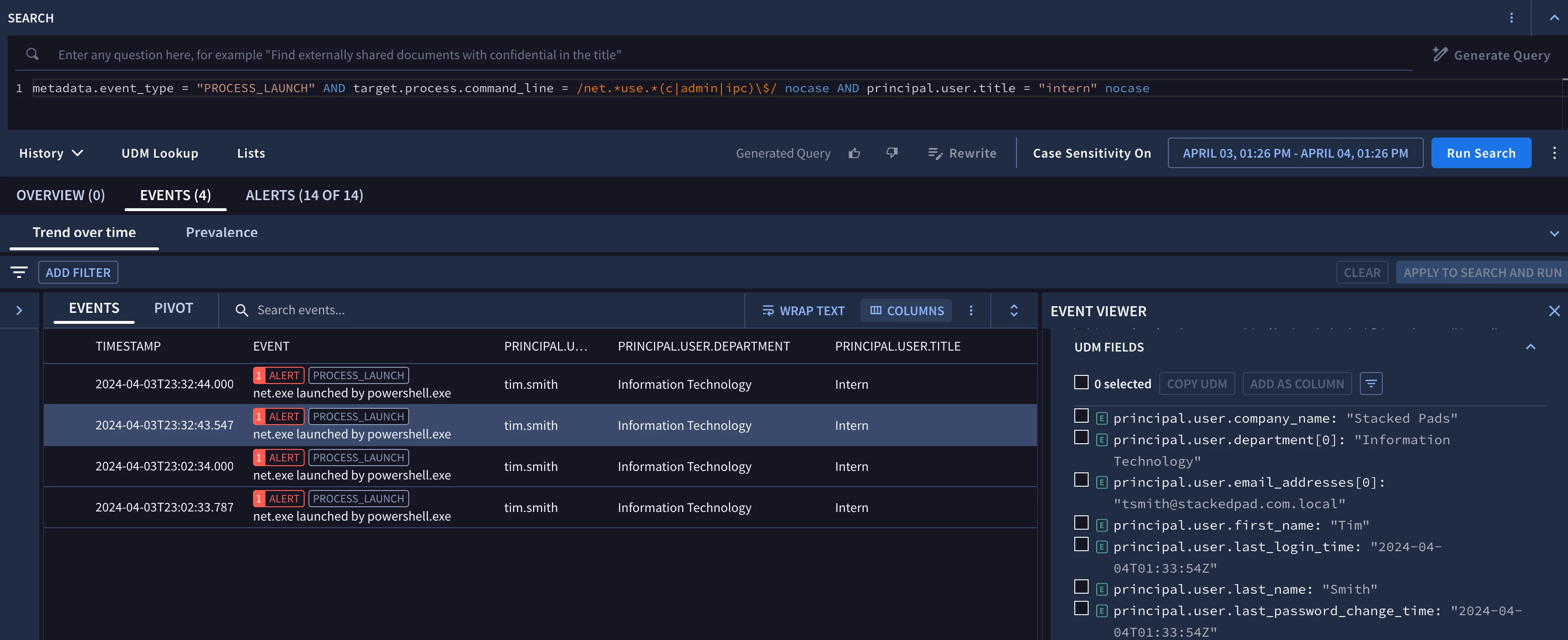Viewport: 1568px width, 640px height.
Task: Open the filter lines icon beside Add Filter
Action: (20, 272)
